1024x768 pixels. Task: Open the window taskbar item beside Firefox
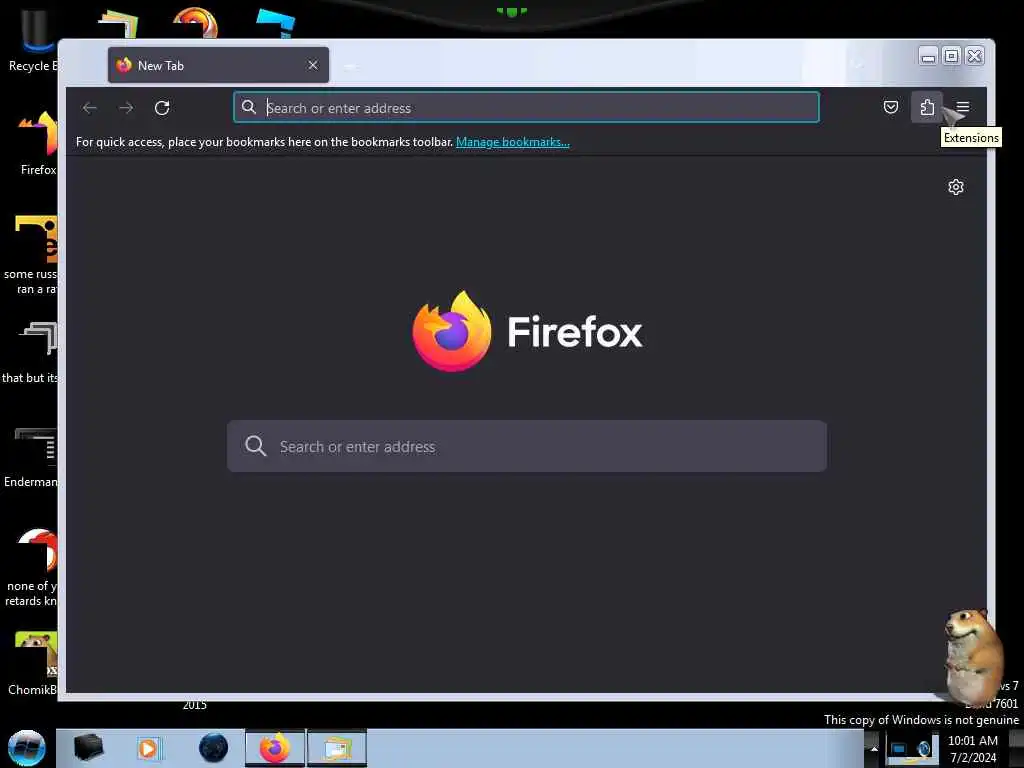click(x=337, y=748)
